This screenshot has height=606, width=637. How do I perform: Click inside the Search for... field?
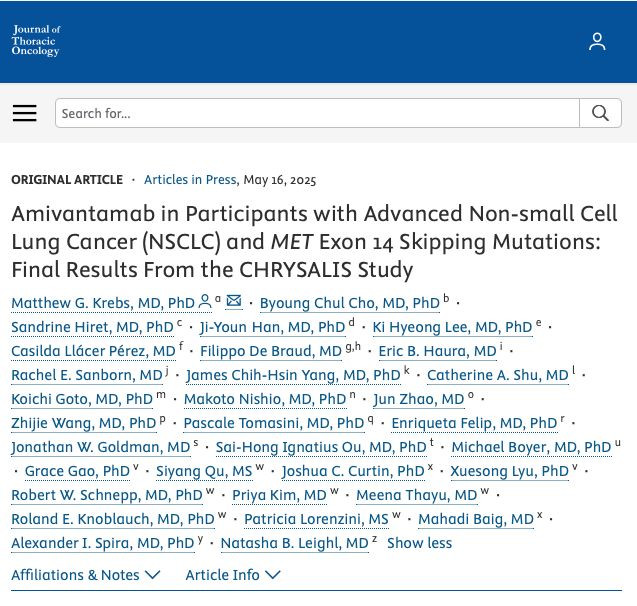pyautogui.click(x=317, y=113)
